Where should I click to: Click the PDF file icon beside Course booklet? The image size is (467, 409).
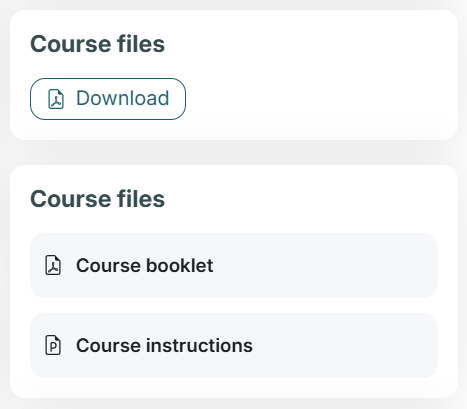click(53, 265)
